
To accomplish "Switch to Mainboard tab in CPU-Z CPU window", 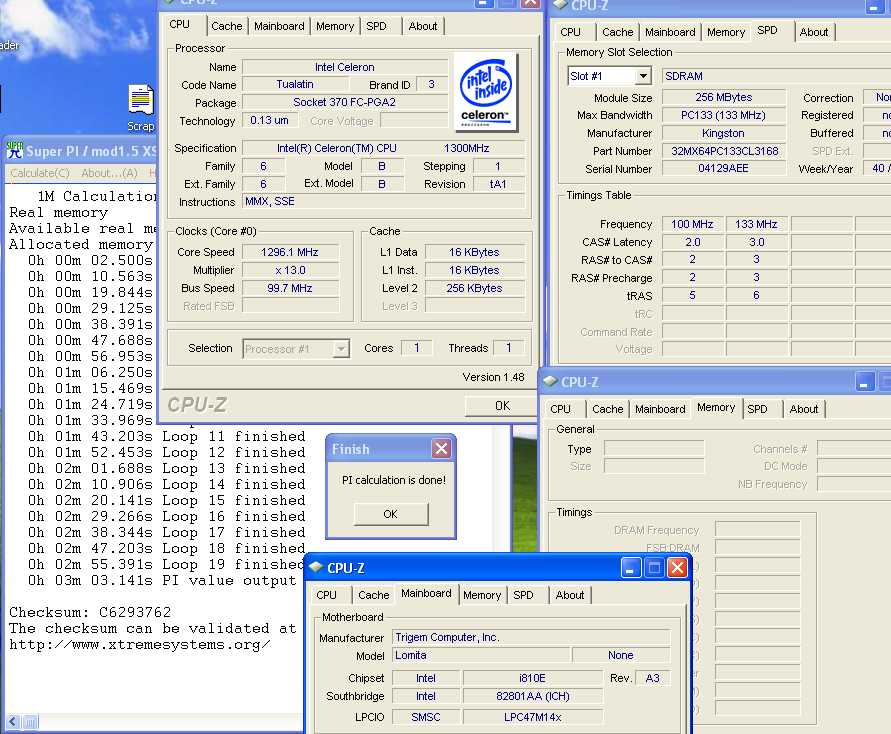I will coord(279,26).
